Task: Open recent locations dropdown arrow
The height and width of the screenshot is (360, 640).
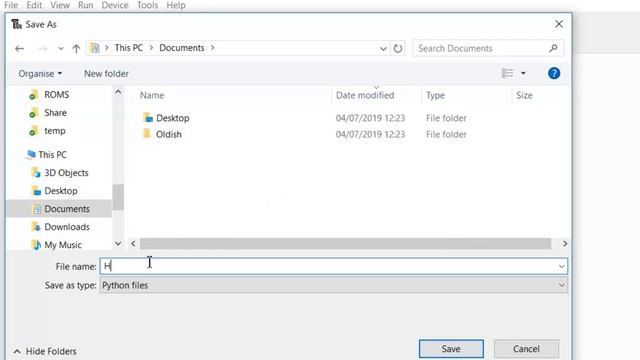Action: pyautogui.click(x=61, y=49)
